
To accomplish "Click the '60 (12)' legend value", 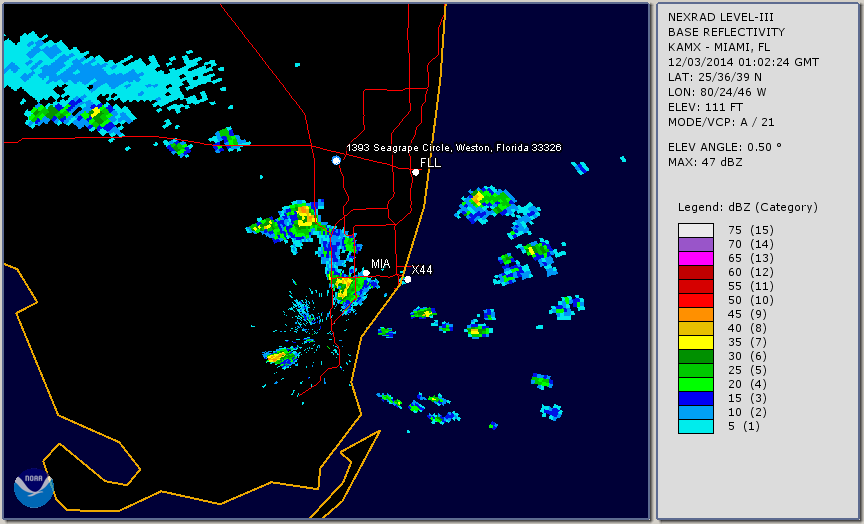I will click(x=750, y=272).
